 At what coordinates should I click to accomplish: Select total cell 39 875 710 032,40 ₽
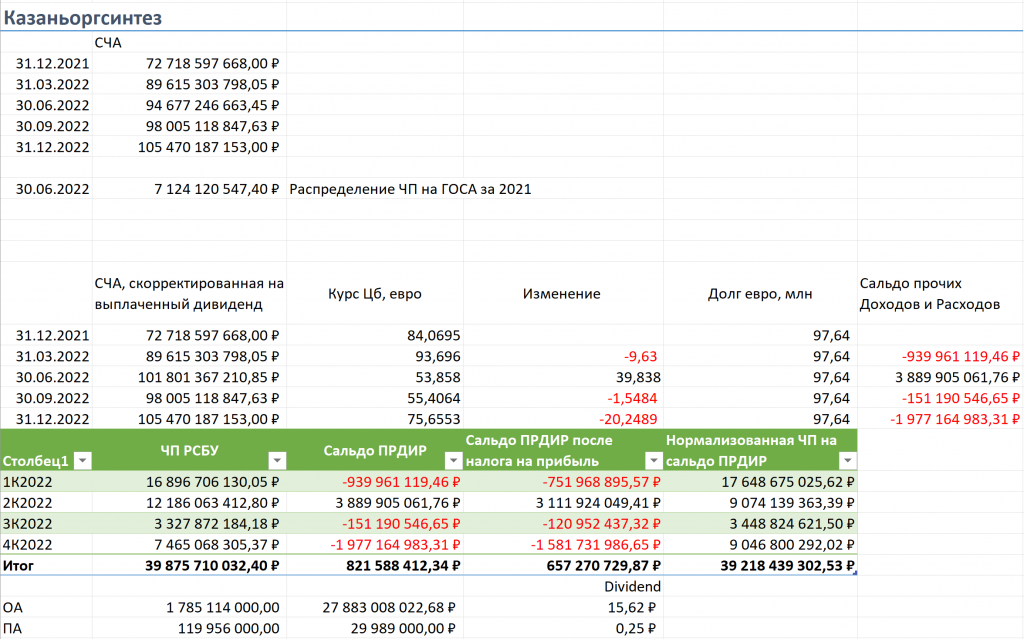(212, 565)
